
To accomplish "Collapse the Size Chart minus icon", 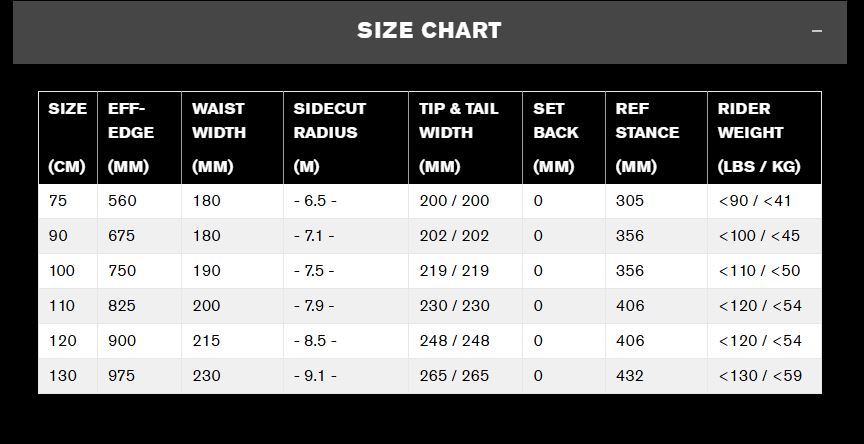I will (817, 31).
